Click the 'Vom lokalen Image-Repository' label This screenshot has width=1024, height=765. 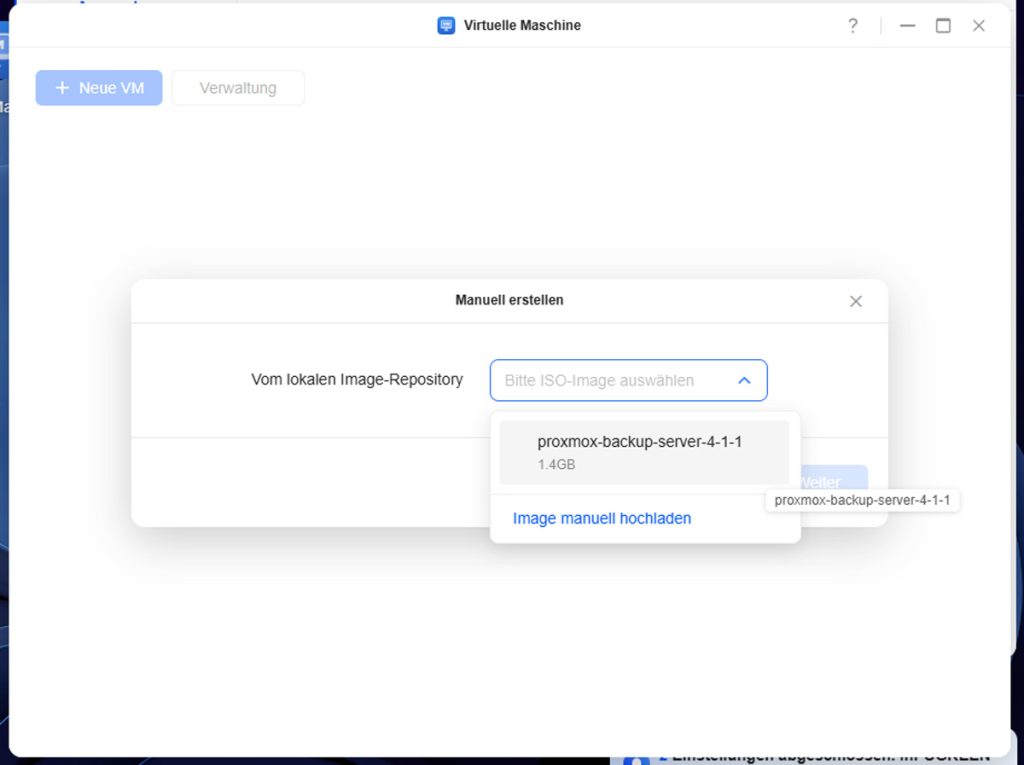tap(357, 380)
